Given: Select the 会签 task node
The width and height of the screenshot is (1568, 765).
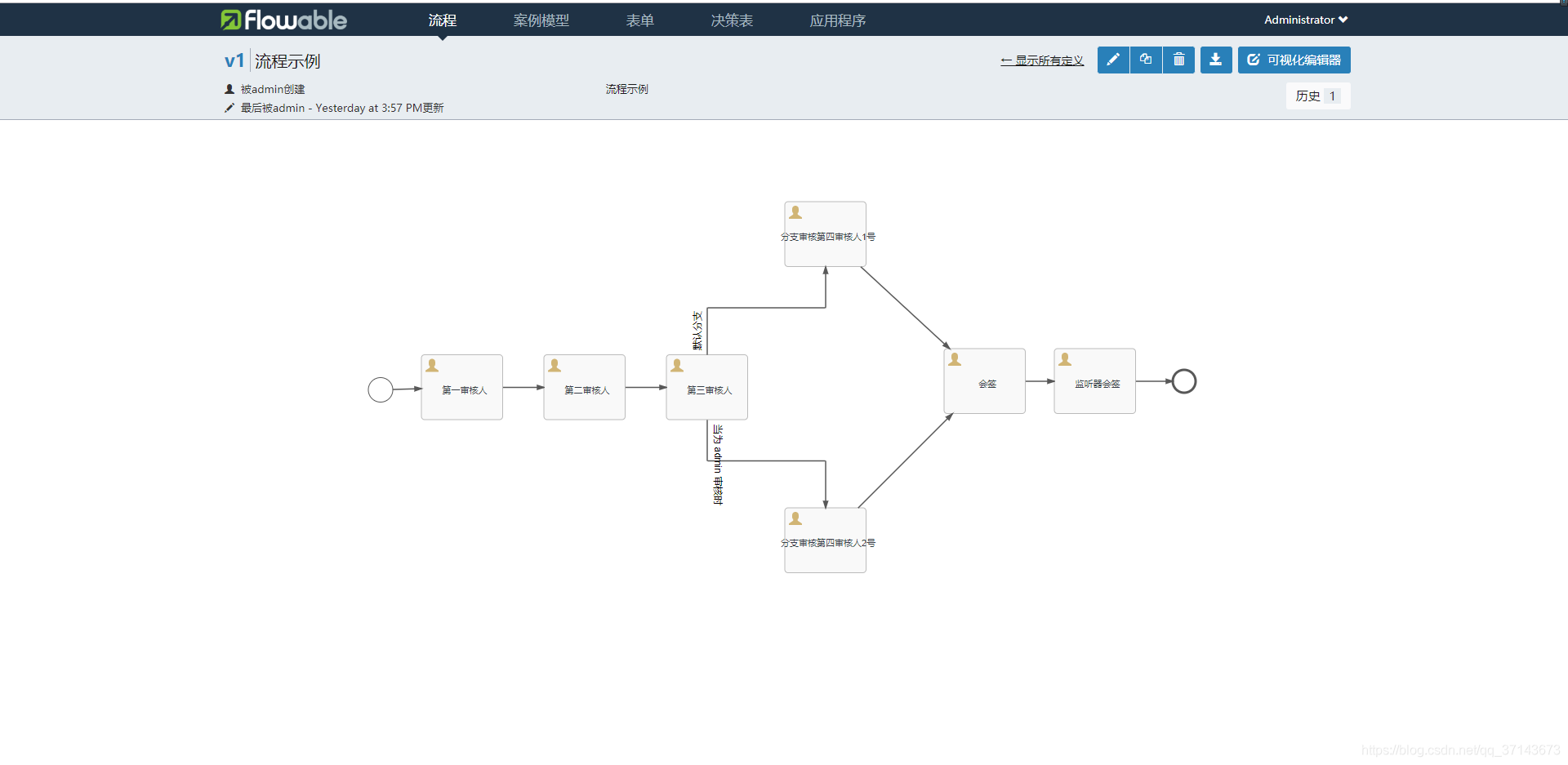Looking at the screenshot, I should 985,381.
